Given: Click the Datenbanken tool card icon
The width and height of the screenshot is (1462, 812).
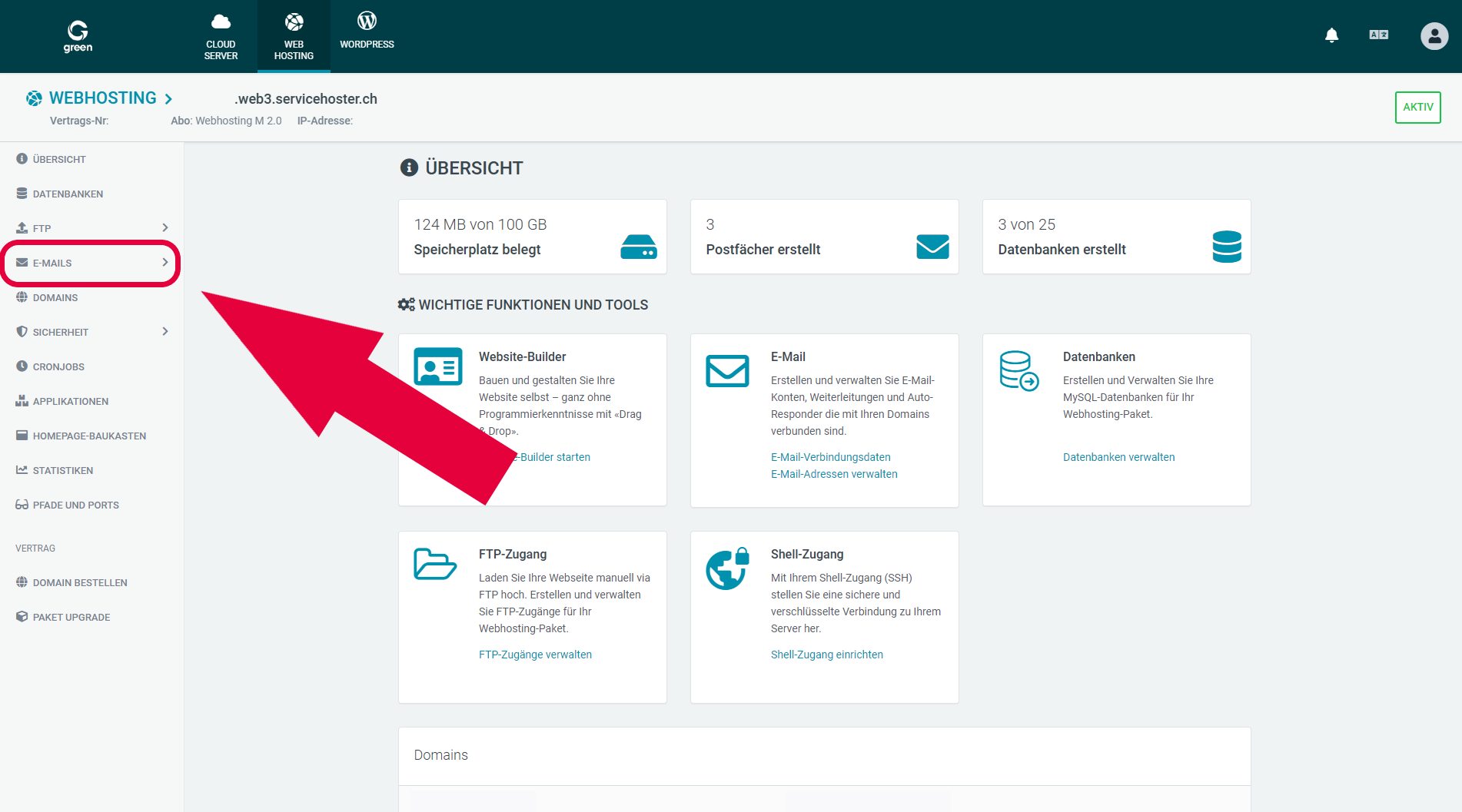Looking at the screenshot, I should (1018, 371).
